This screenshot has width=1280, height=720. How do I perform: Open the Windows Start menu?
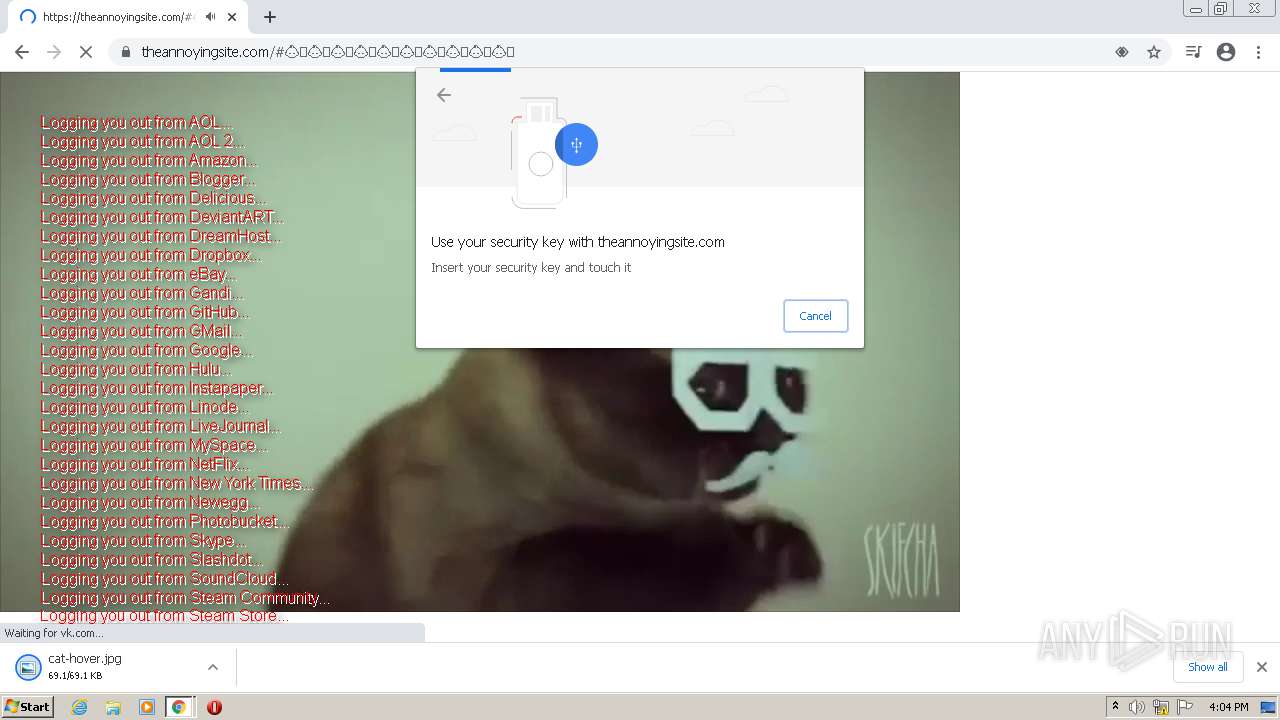pos(28,707)
